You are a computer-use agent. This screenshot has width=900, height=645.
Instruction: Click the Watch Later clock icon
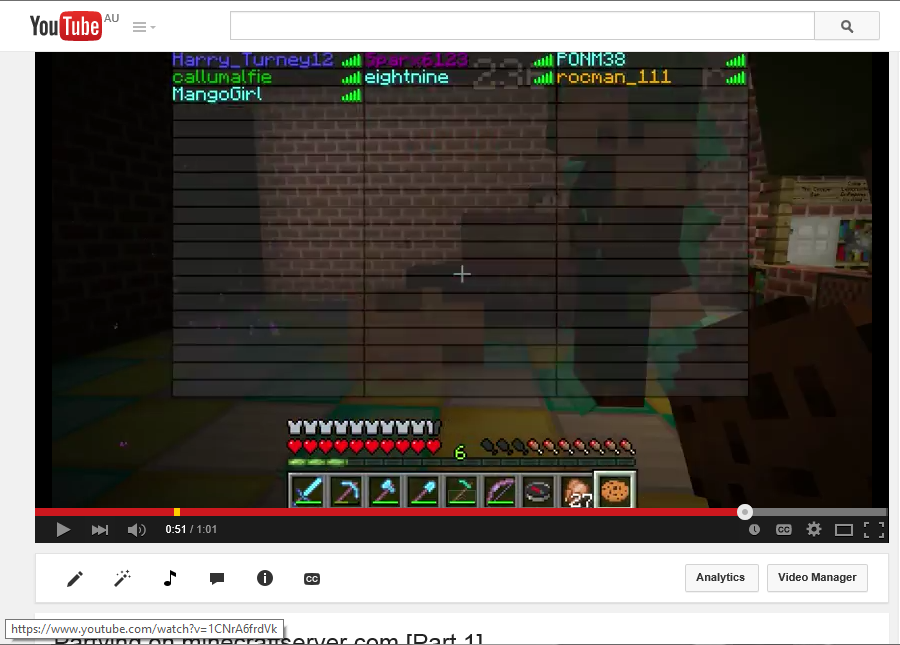point(754,530)
